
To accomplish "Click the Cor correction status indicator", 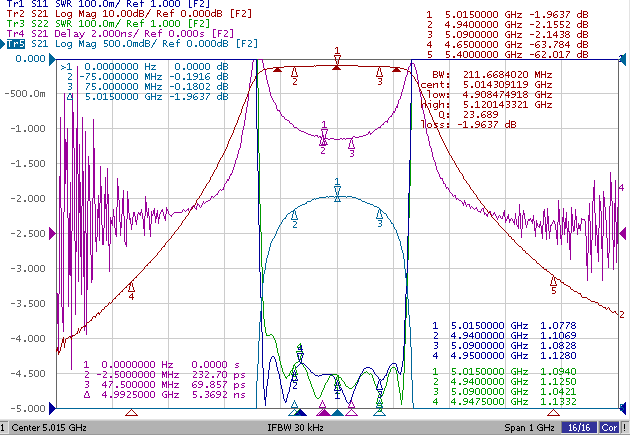I will click(x=610, y=428).
